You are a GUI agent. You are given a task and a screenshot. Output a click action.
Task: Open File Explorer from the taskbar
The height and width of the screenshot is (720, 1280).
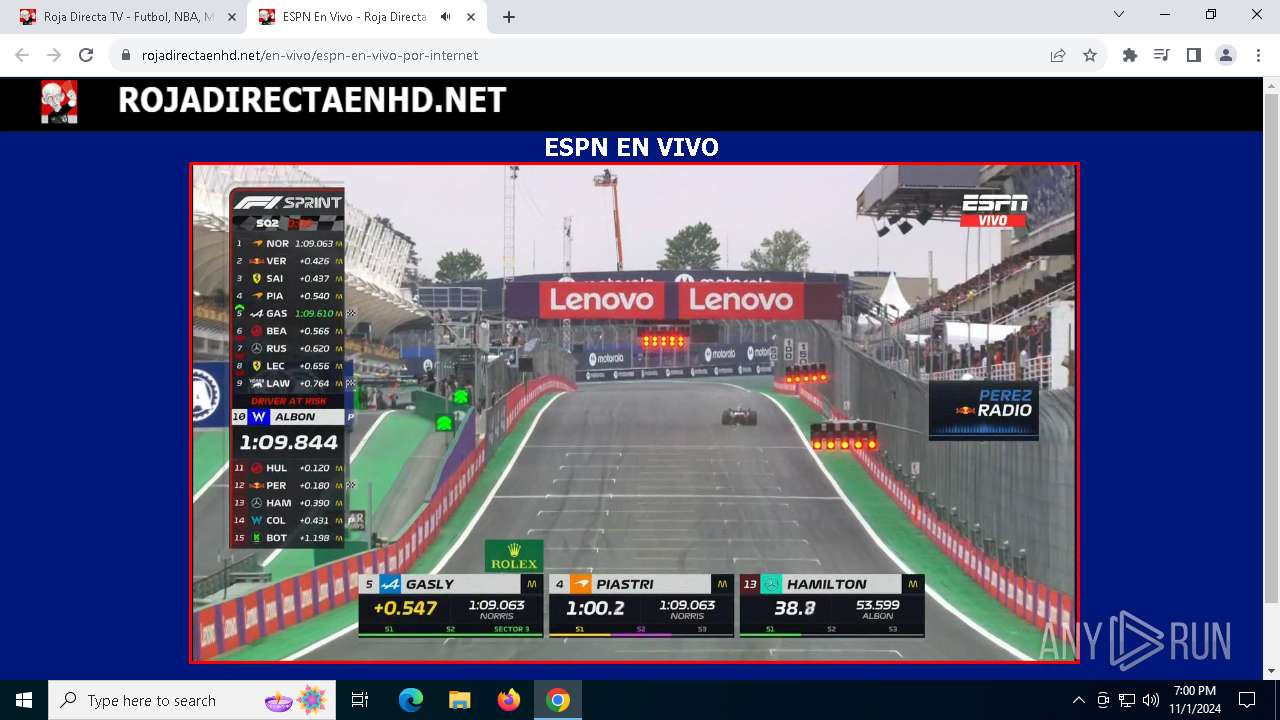460,700
